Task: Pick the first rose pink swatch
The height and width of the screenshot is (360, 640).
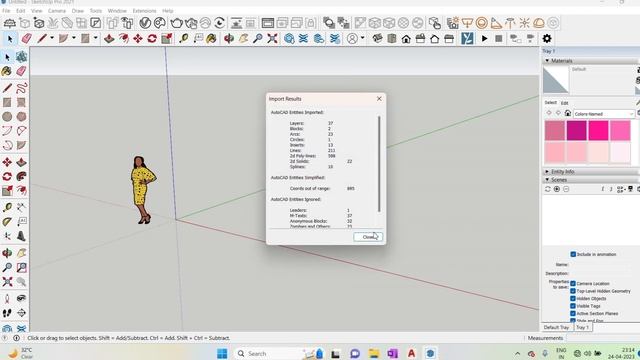Action: pyautogui.click(x=555, y=131)
